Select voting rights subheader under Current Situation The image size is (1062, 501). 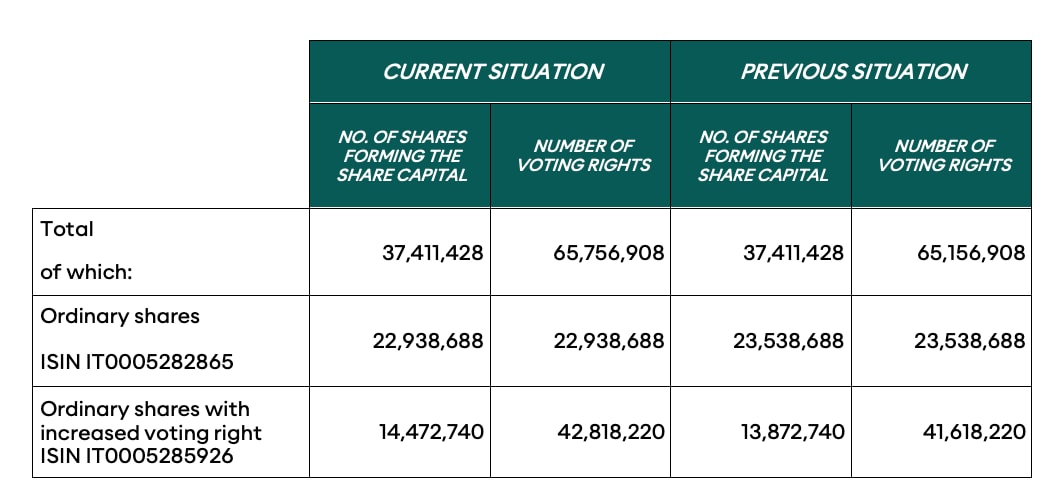coord(583,155)
